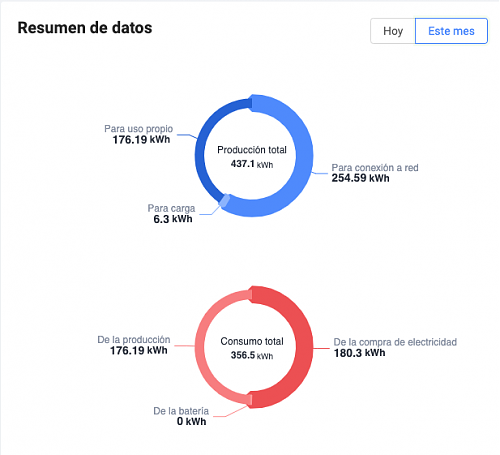Click the 254.59 kWh value
This screenshot has height=455, width=500.
click(x=360, y=178)
